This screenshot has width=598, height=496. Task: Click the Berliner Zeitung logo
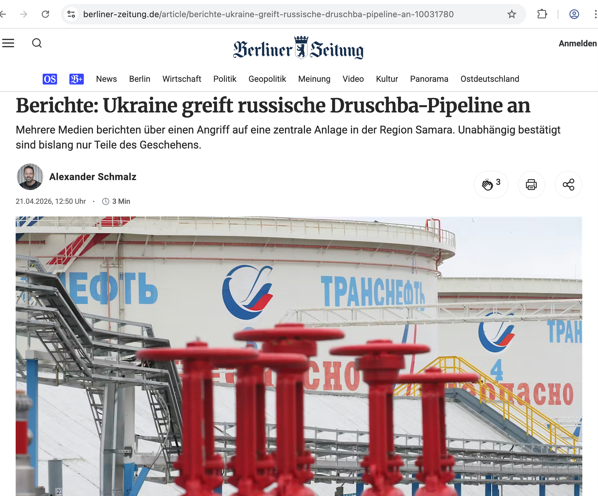pos(298,48)
